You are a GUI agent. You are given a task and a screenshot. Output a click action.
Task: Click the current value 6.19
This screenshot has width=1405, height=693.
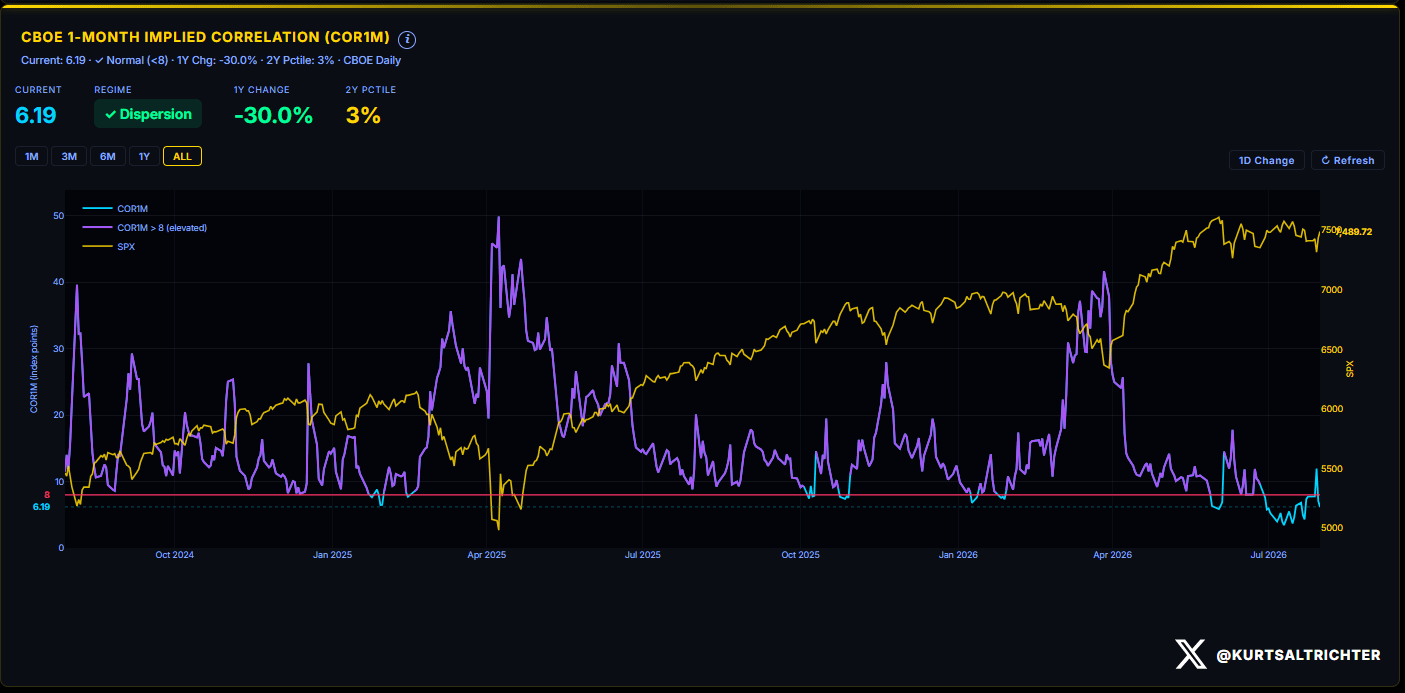click(x=35, y=115)
